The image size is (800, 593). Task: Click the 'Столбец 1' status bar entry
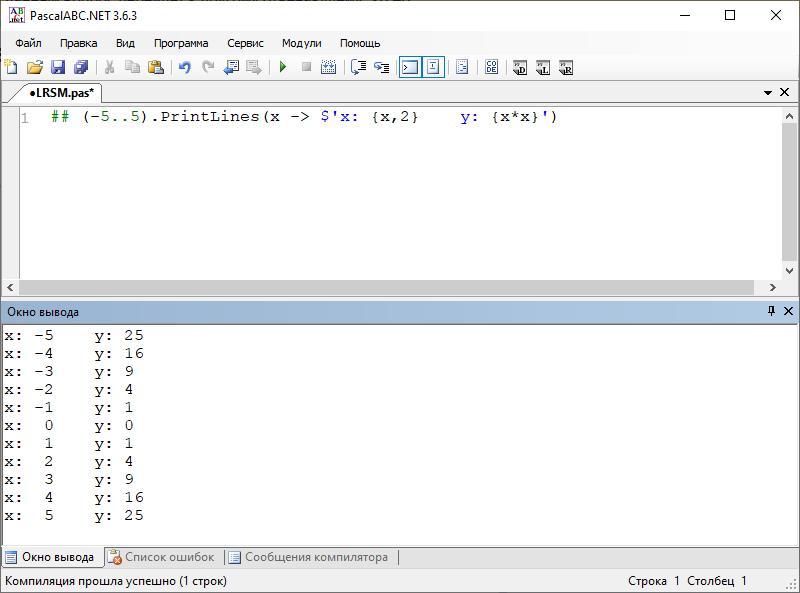[x=717, y=581]
